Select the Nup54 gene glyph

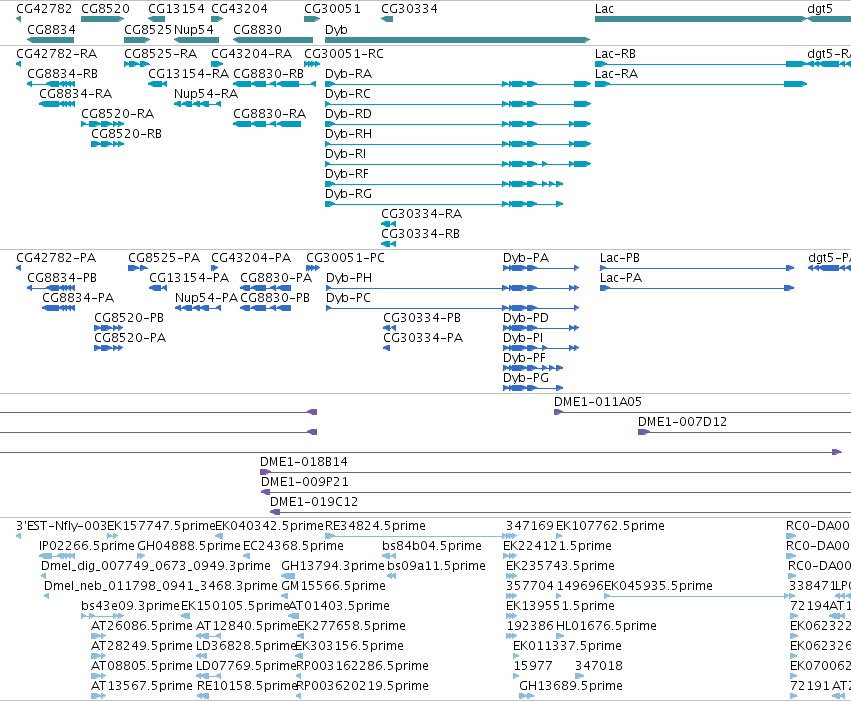196,40
